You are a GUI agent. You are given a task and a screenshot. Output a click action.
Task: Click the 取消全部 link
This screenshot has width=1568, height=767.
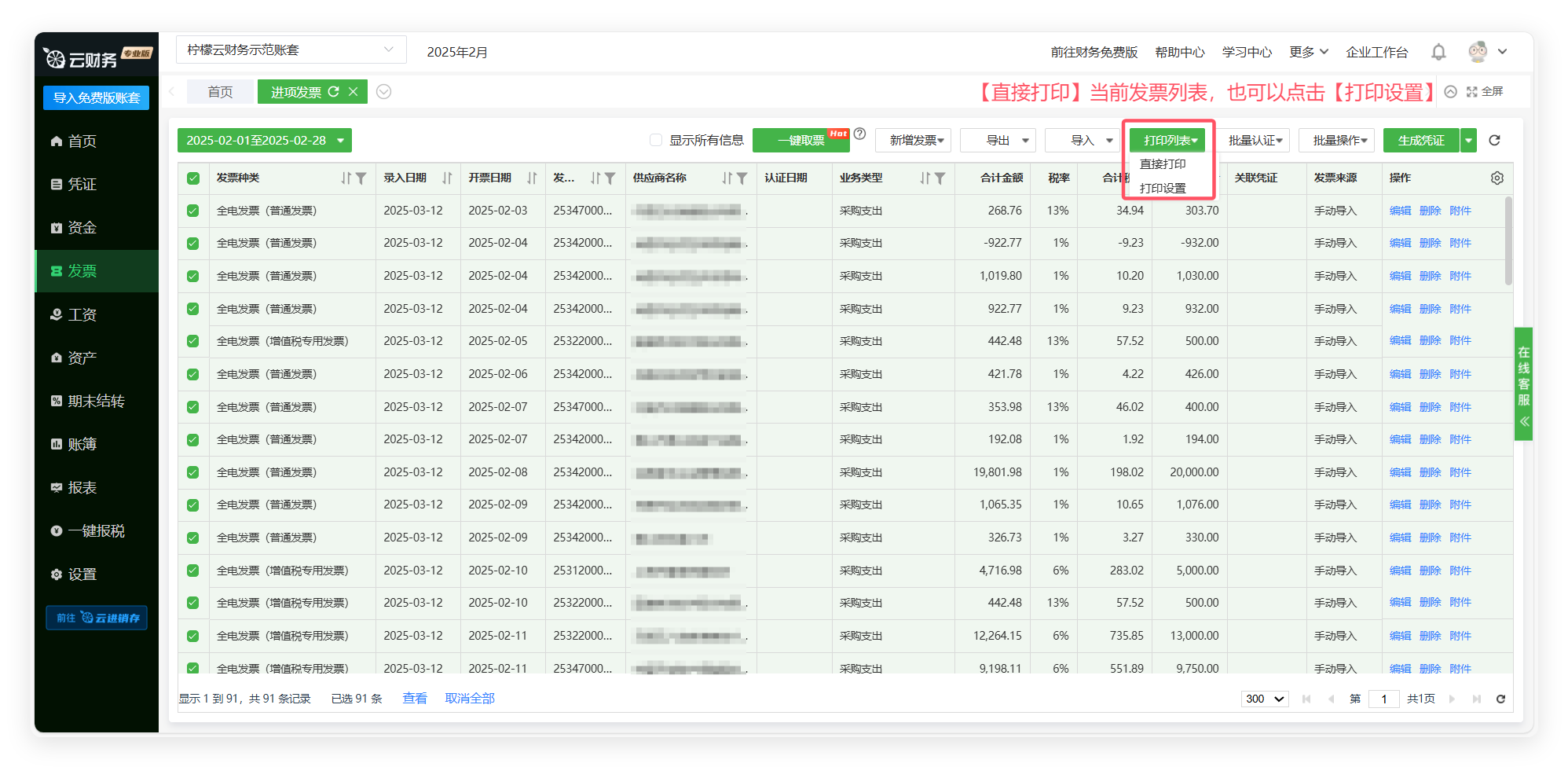coord(470,698)
